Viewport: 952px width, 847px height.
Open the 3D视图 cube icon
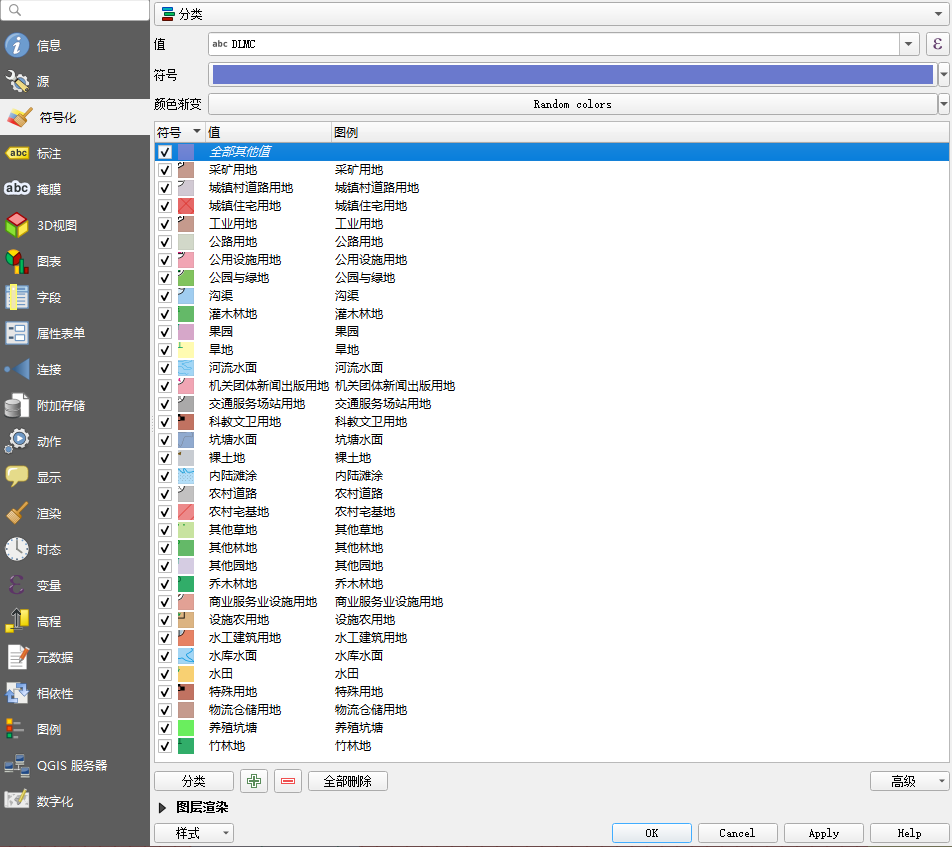[17, 225]
